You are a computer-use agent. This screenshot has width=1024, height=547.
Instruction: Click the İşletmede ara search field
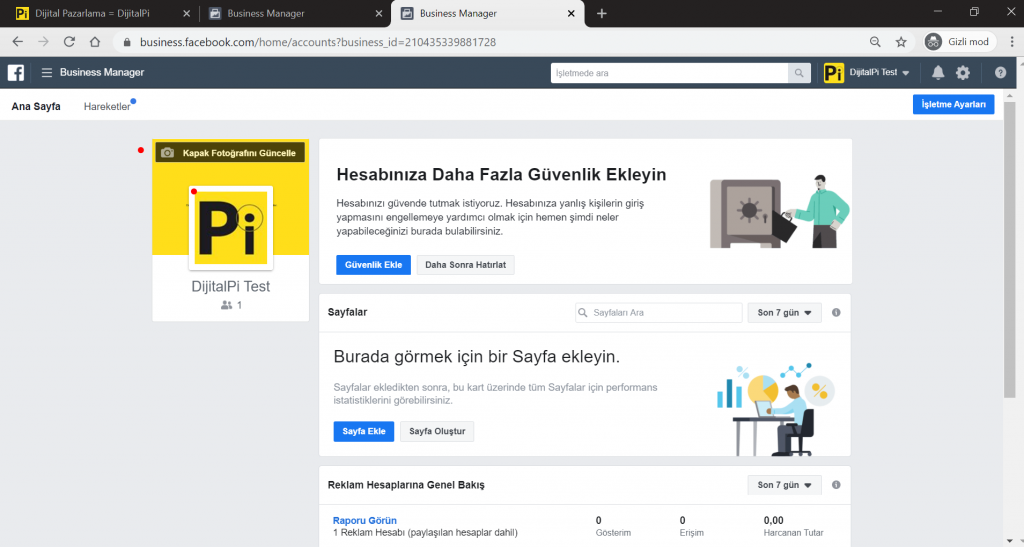pos(669,73)
